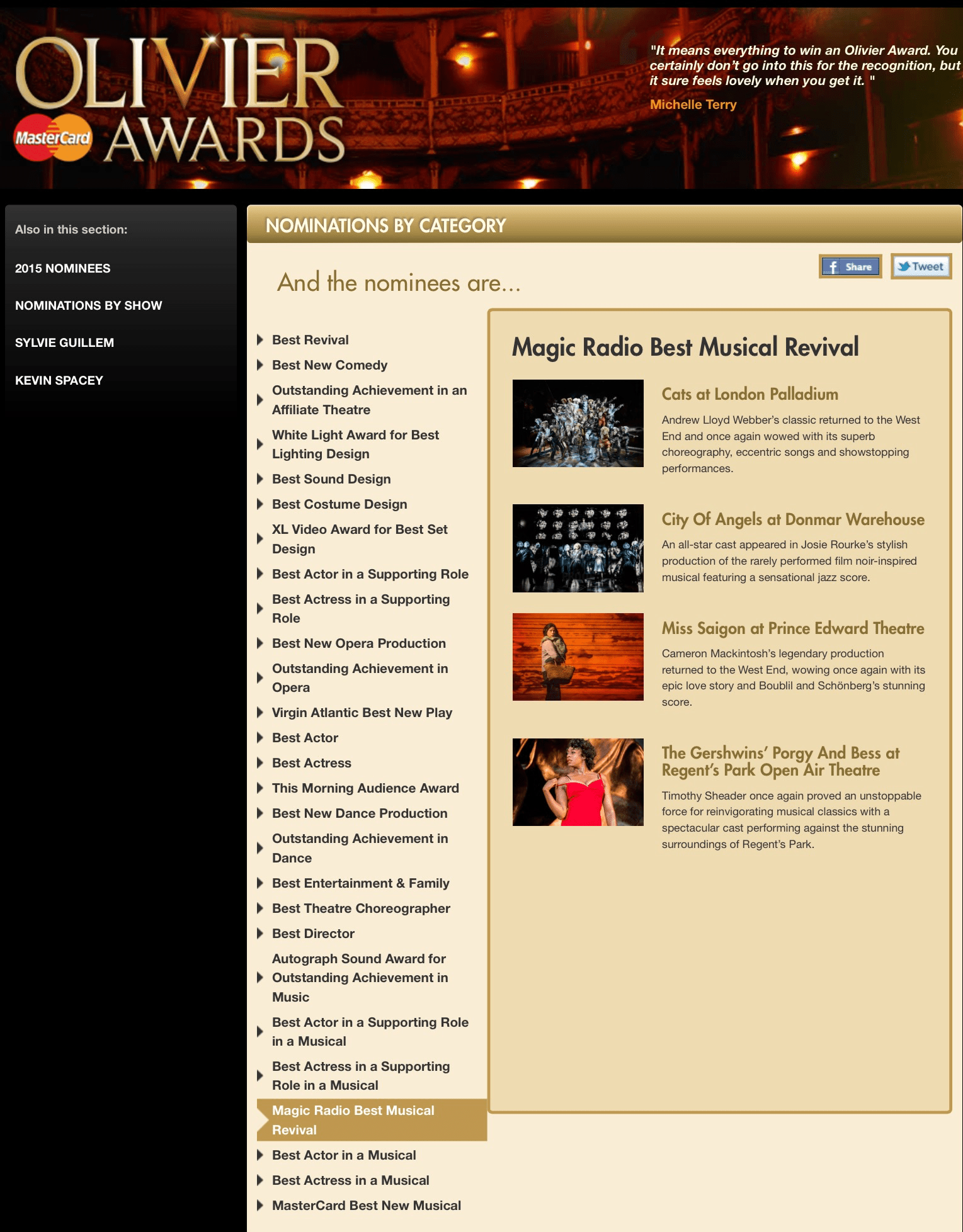Open the City Of Angels thumbnail image
This screenshot has height=1232, width=963.
coord(578,548)
